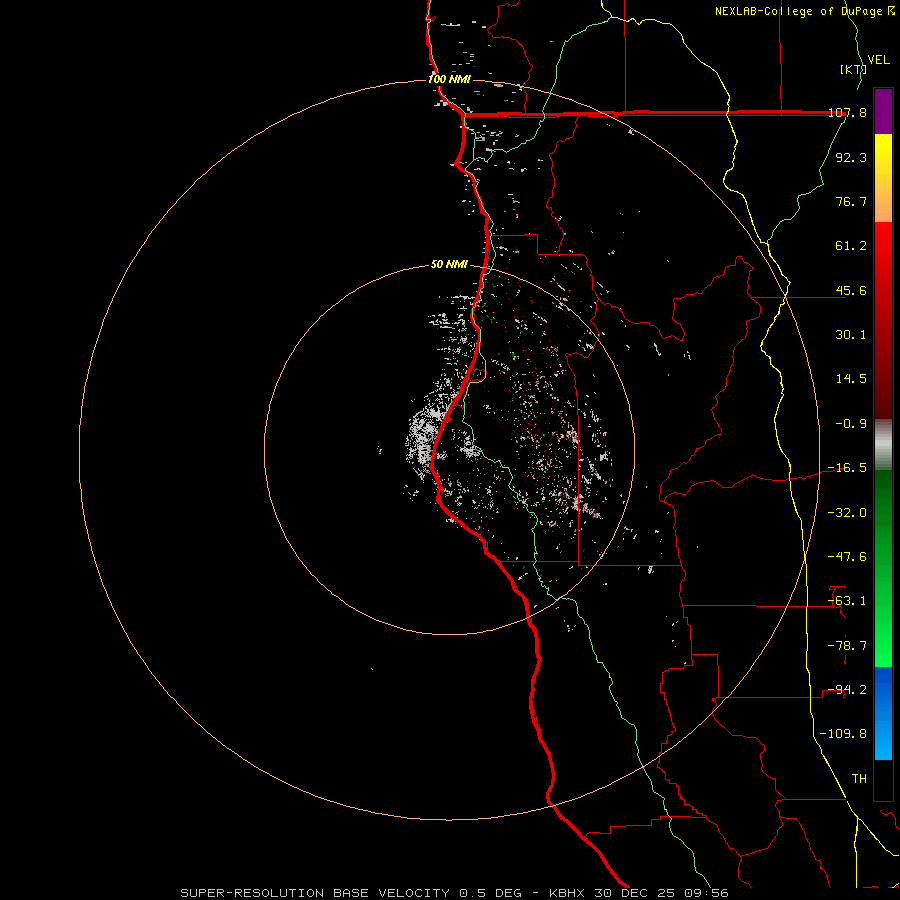
Task: Select the -94.2 legend value
Action: 847,690
